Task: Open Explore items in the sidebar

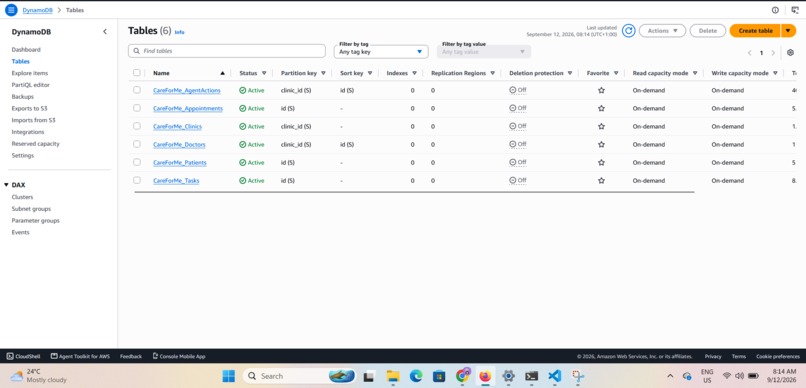Action: point(30,73)
